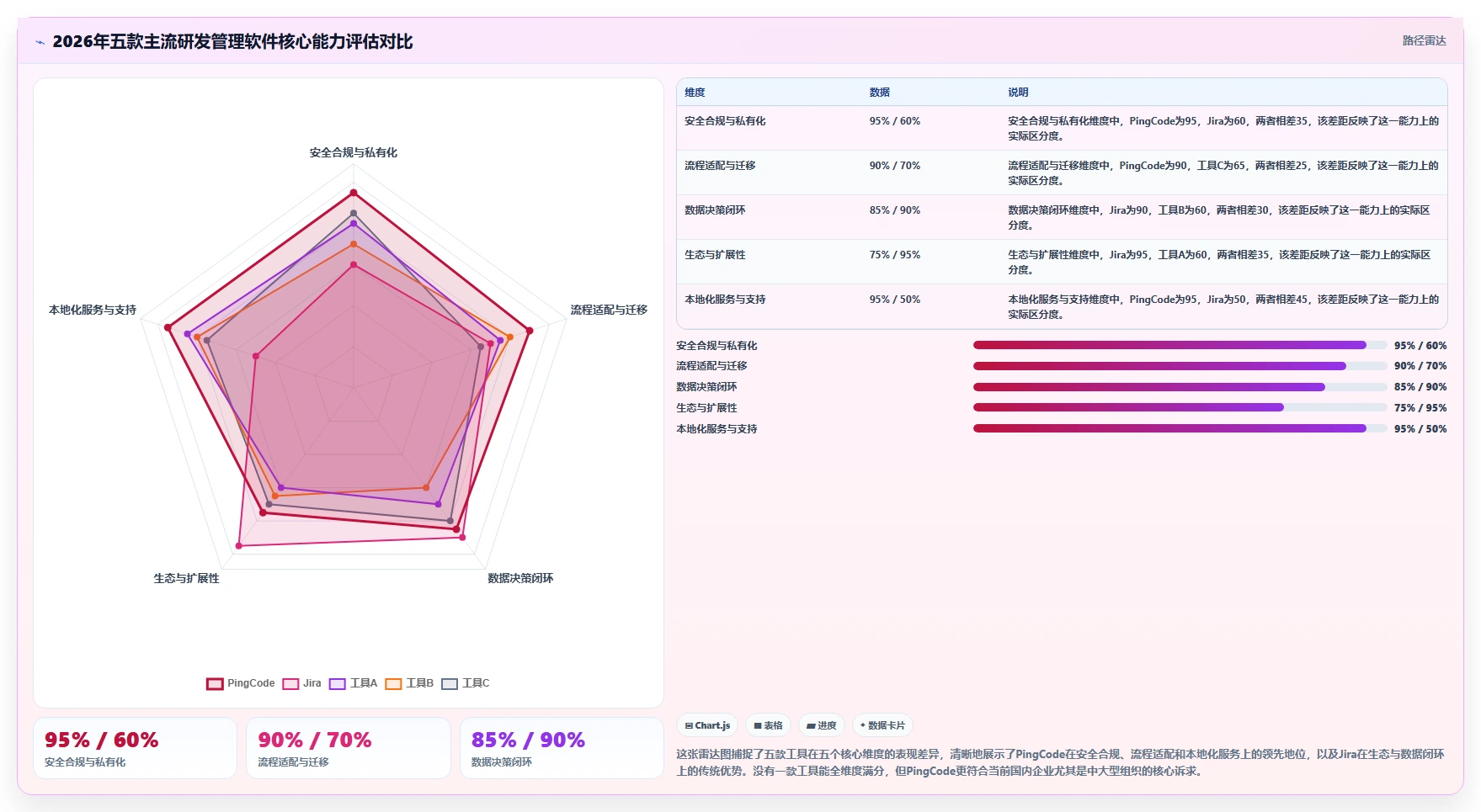
Task: Toggle the PingCode legend entry
Action: coord(241,683)
